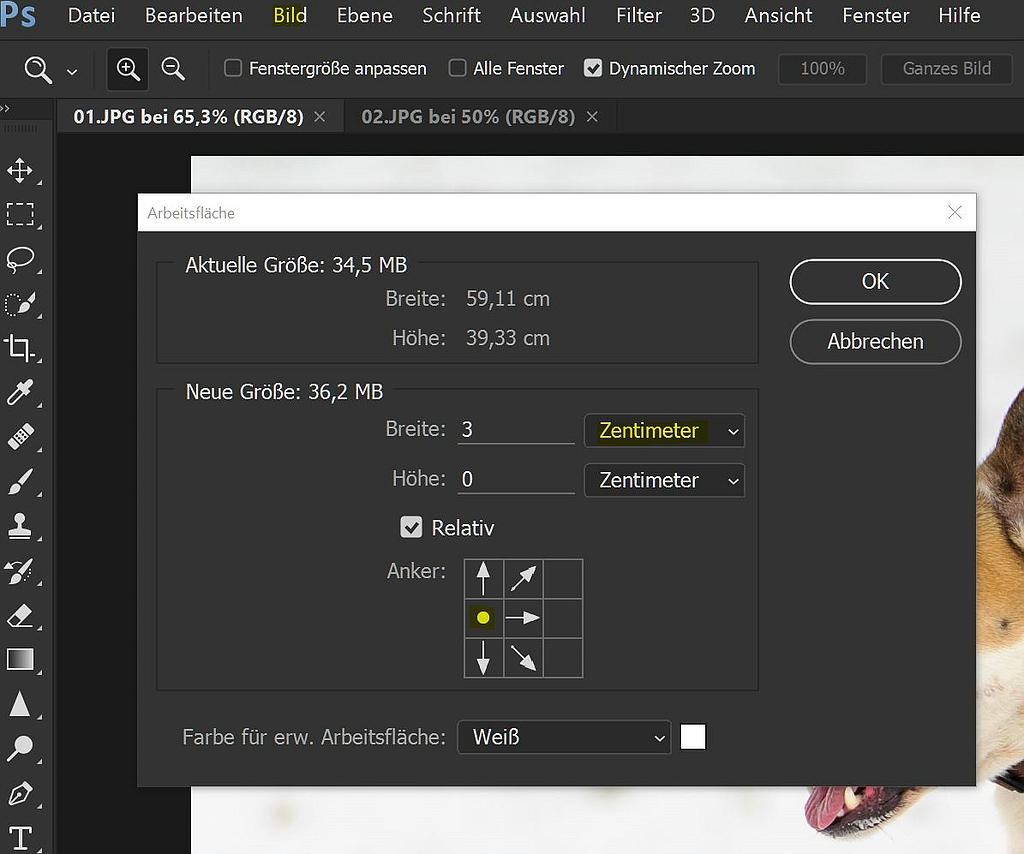Expand the collapsed toolbar double arrows
Screen dimensions: 1024x854
click(x=5, y=108)
